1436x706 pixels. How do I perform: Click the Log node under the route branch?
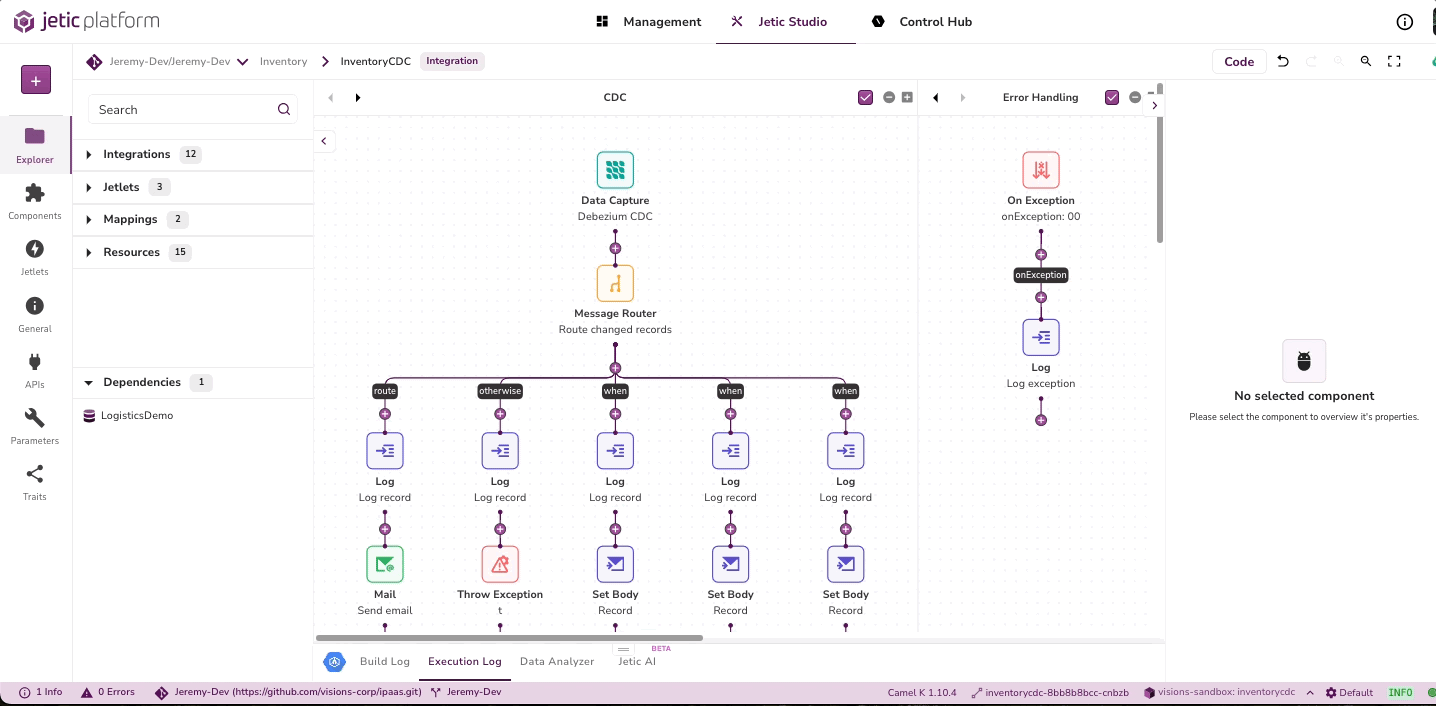coord(385,451)
